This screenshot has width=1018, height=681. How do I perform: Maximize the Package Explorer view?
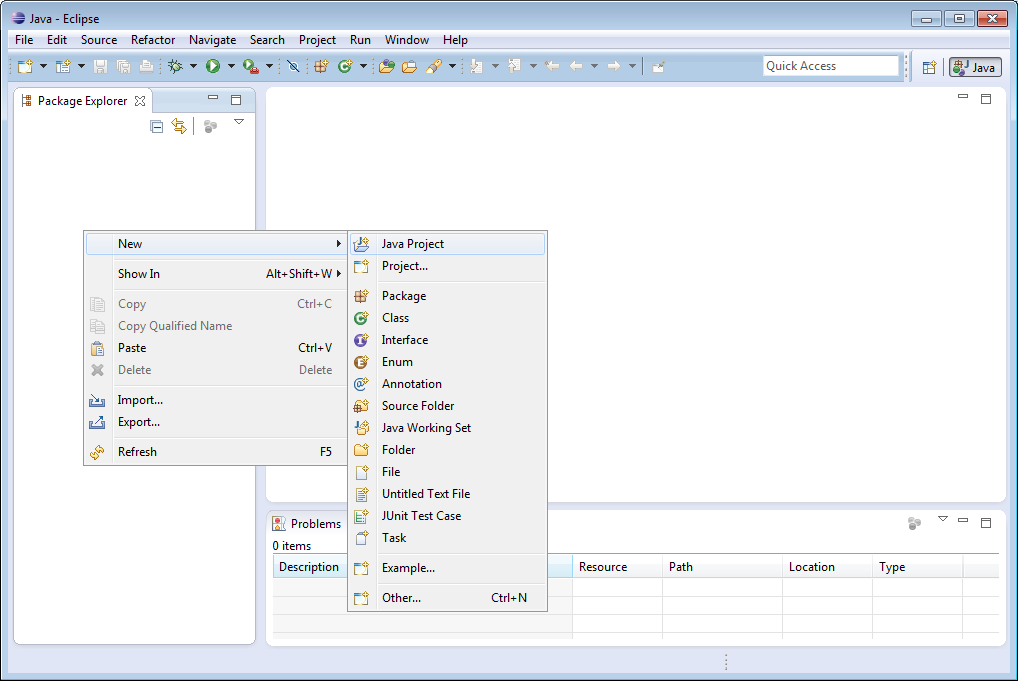point(236,99)
